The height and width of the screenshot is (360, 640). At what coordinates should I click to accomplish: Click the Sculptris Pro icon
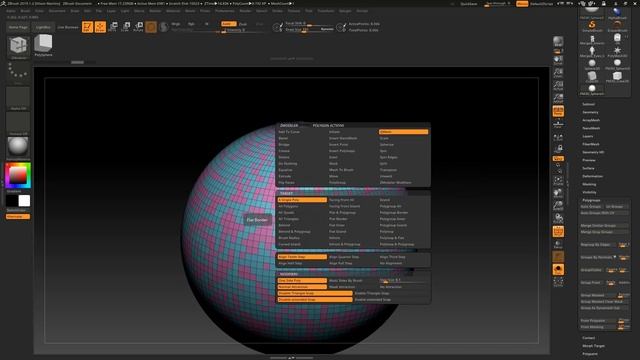pos(164,27)
